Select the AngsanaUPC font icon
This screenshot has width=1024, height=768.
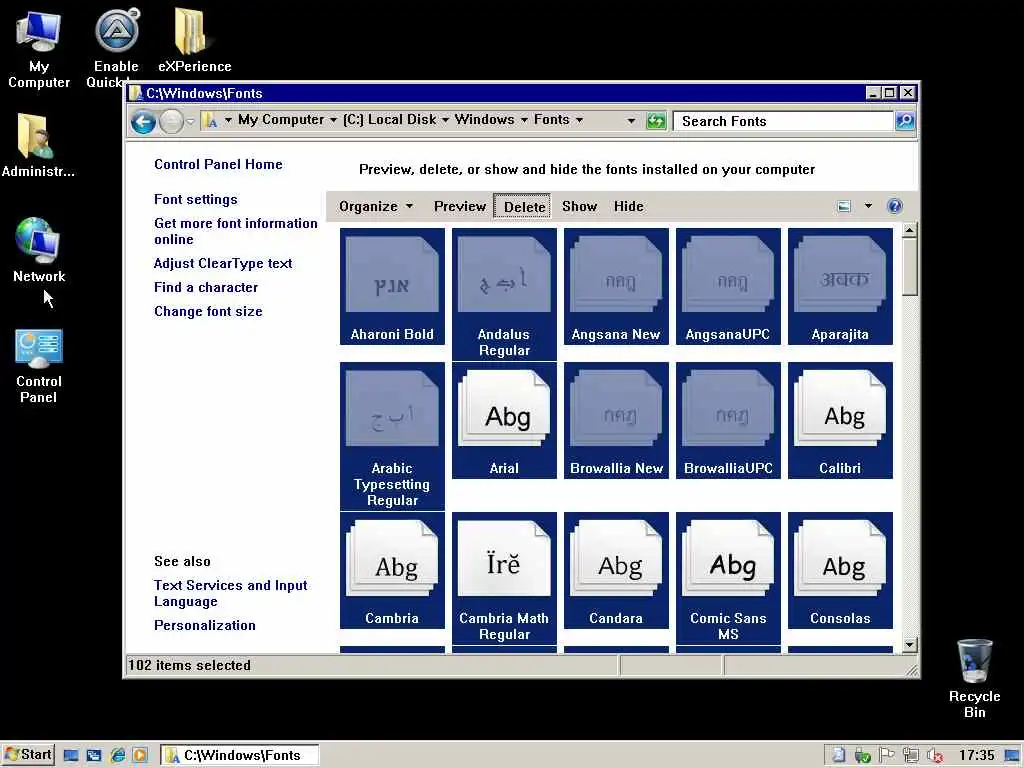coord(728,286)
